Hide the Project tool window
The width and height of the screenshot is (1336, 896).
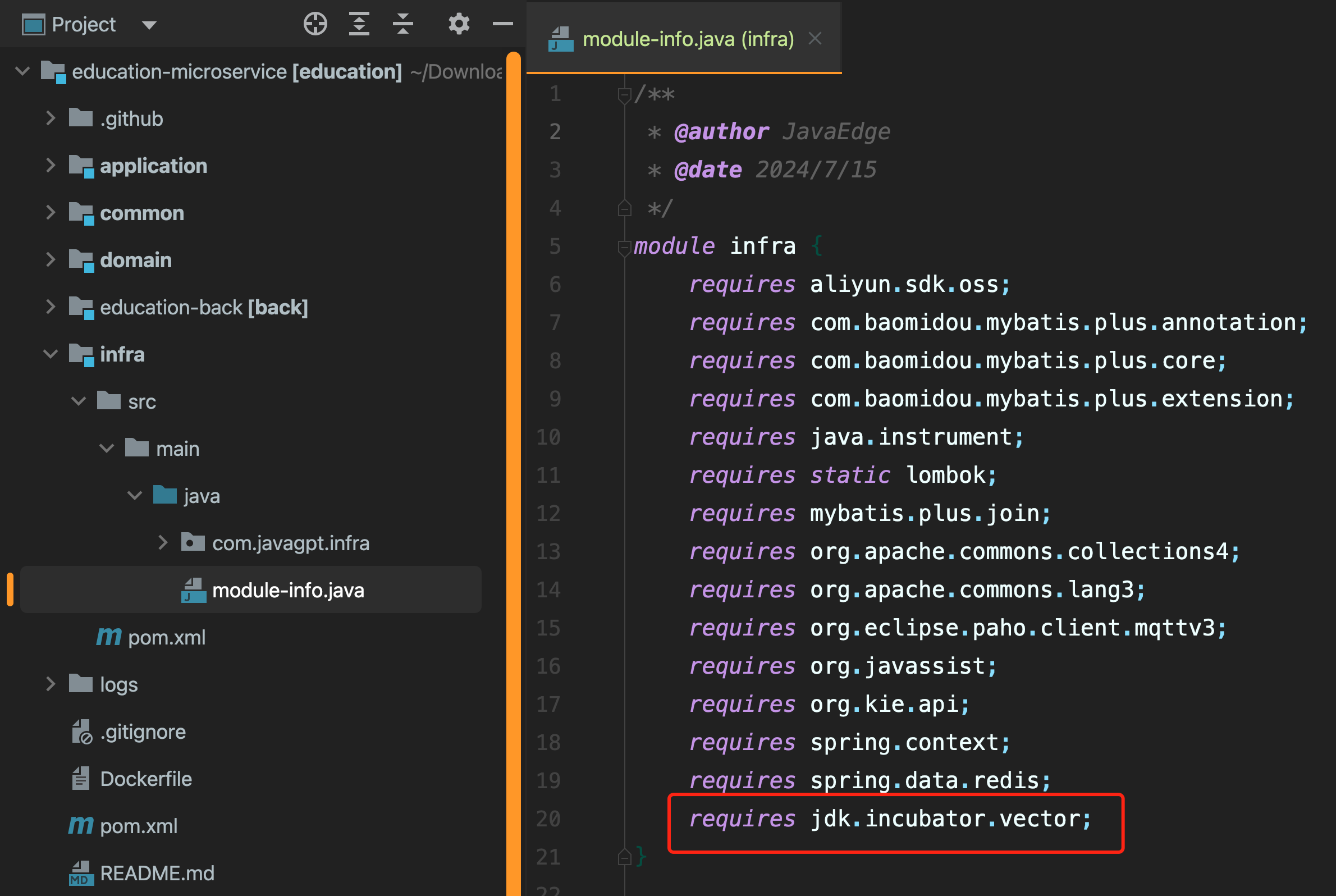[502, 24]
